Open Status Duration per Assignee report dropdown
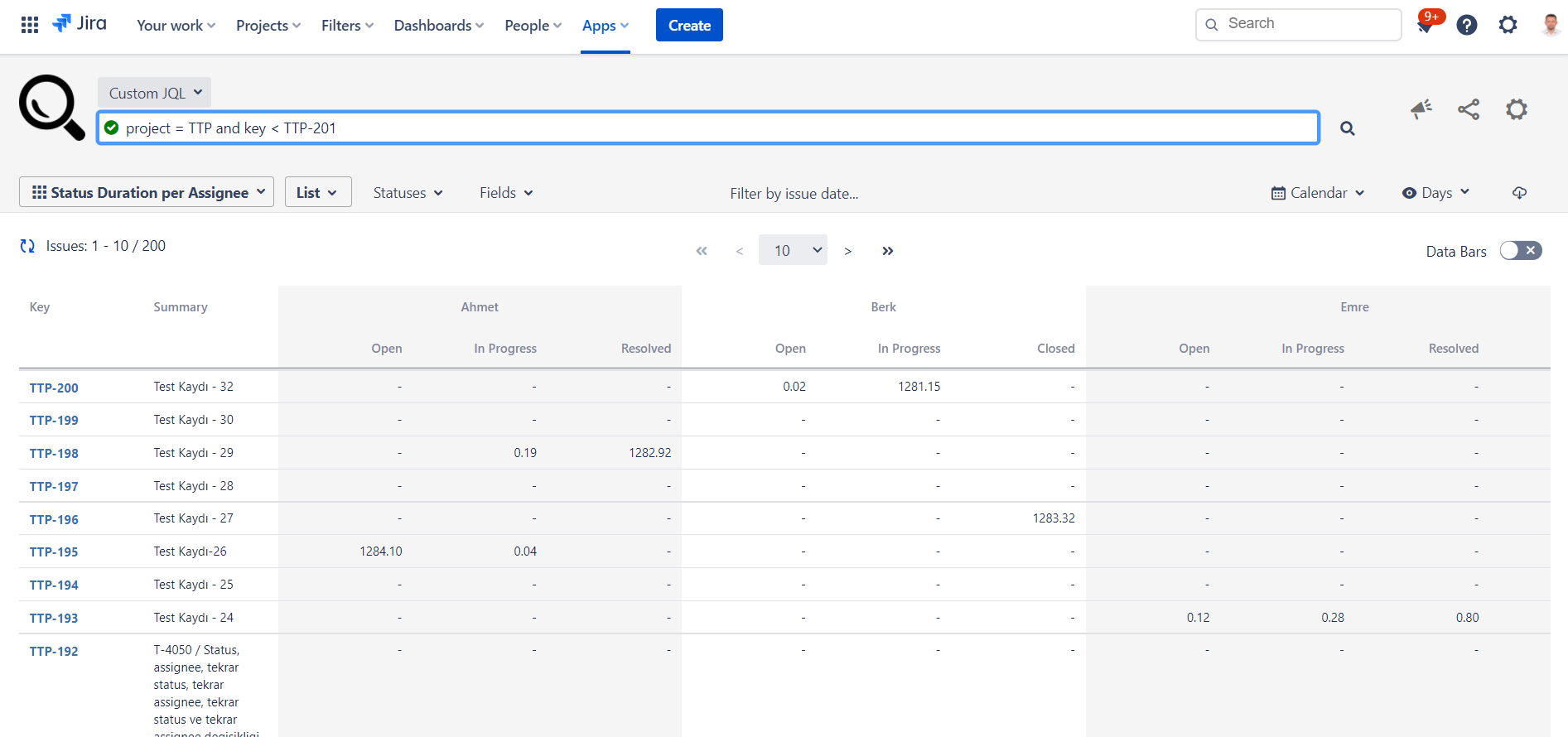 [147, 192]
